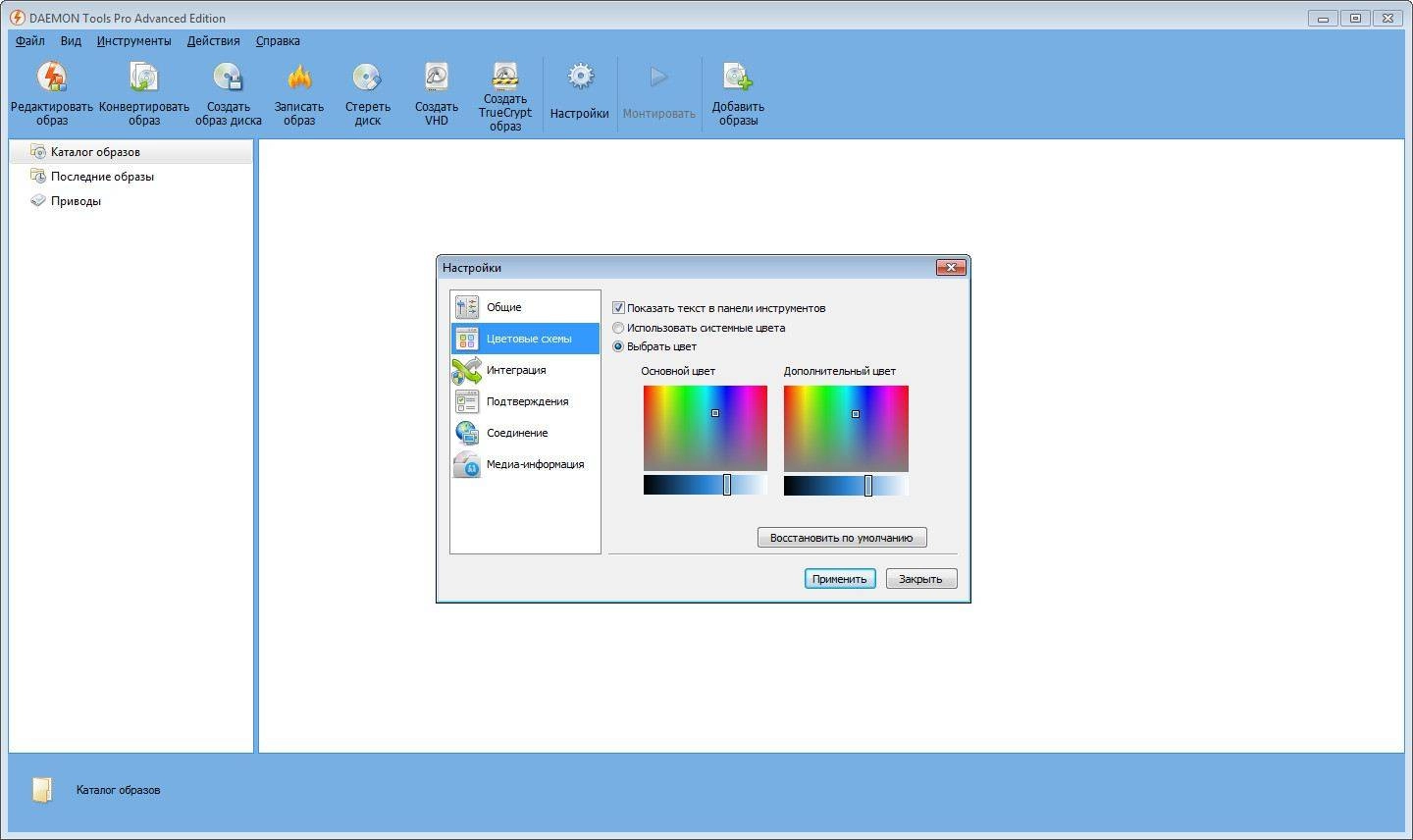Click the Общие sliders icon in settings list
Viewport: 1413px width, 840px height.
466,307
